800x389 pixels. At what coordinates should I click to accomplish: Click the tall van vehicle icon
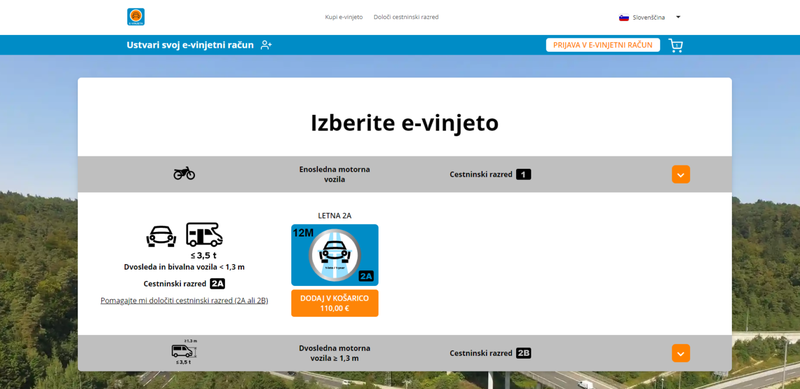(x=184, y=351)
